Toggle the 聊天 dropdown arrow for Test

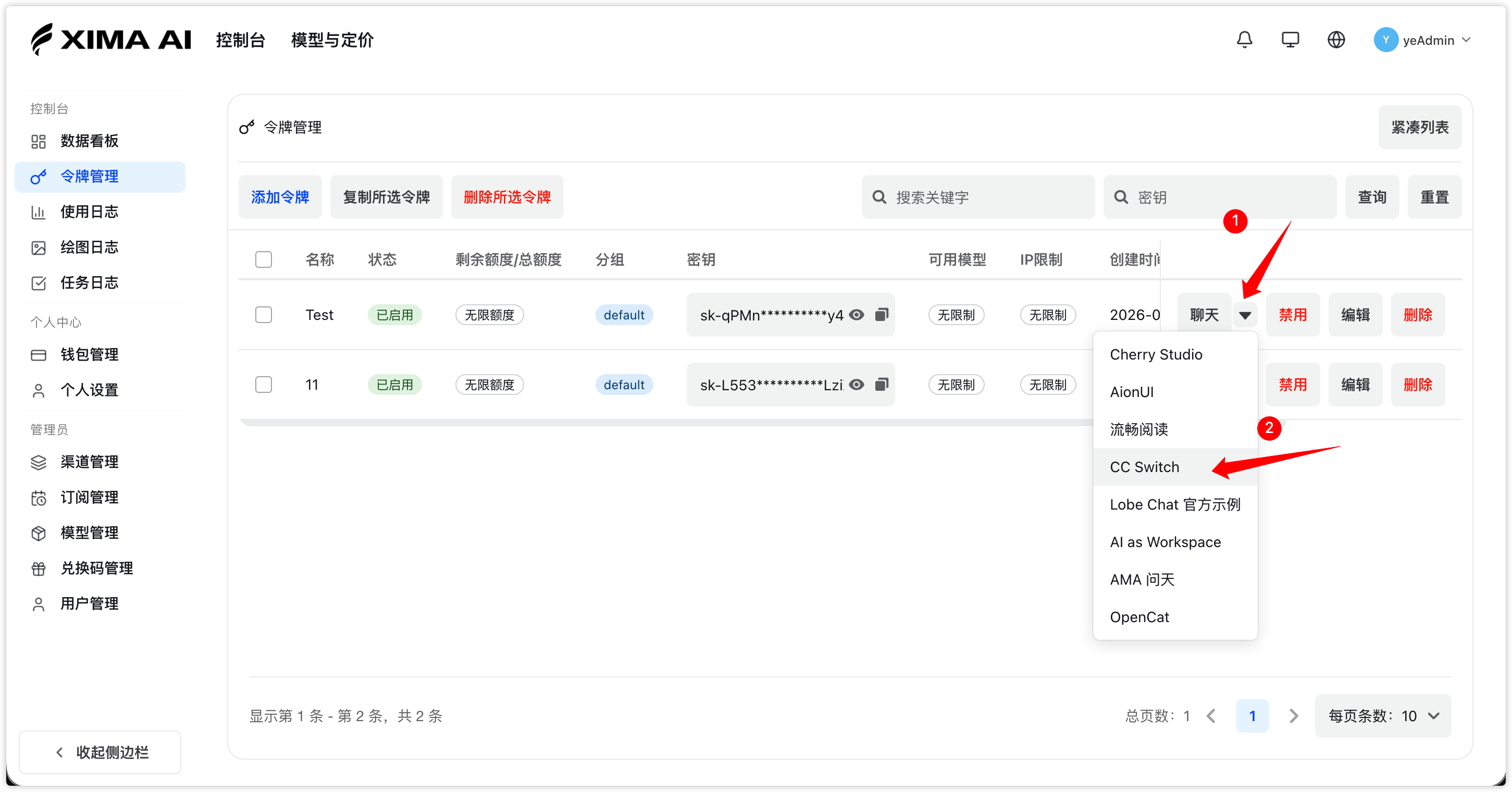pyautogui.click(x=1244, y=315)
